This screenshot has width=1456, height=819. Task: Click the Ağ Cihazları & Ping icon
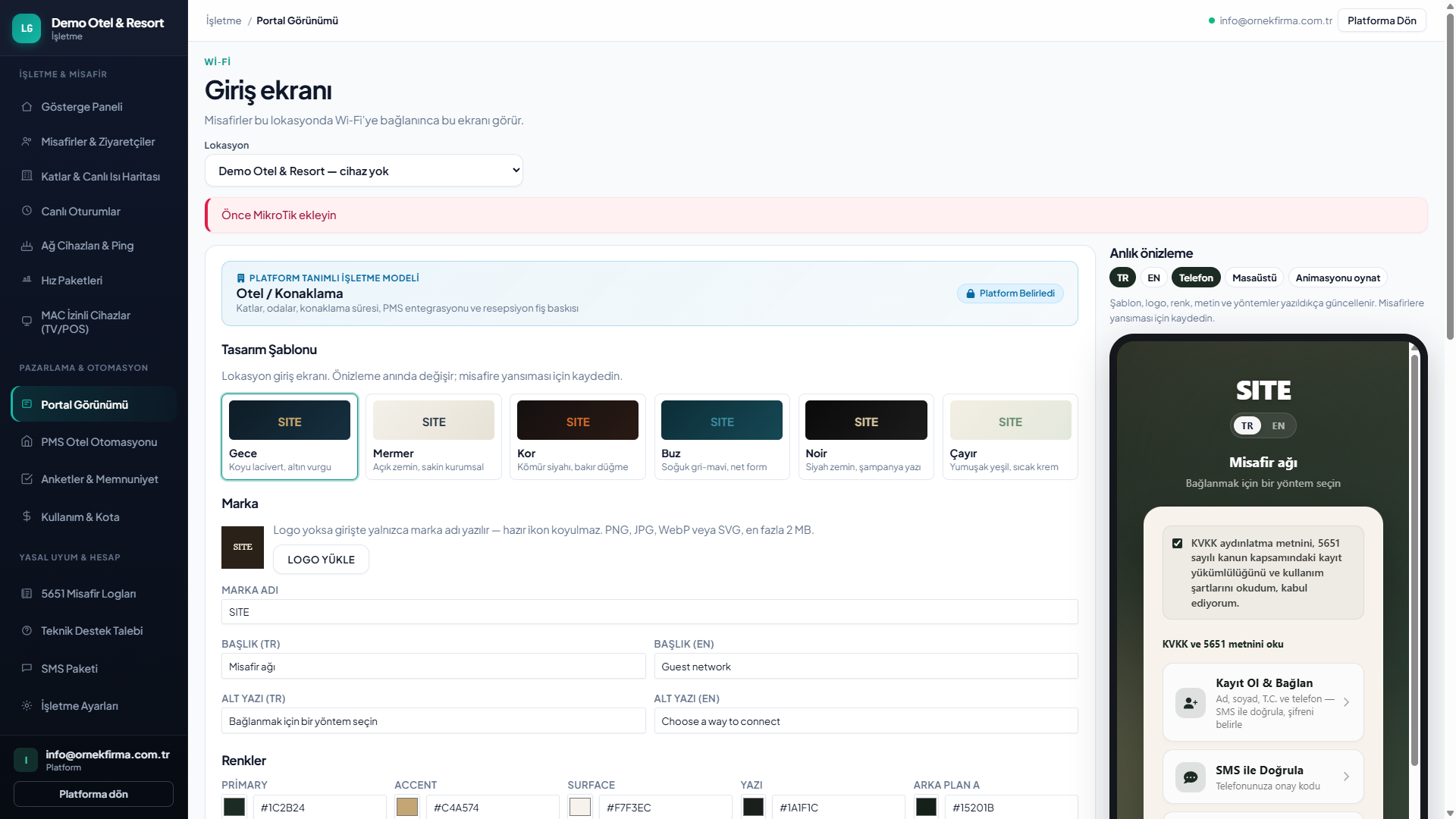click(27, 246)
